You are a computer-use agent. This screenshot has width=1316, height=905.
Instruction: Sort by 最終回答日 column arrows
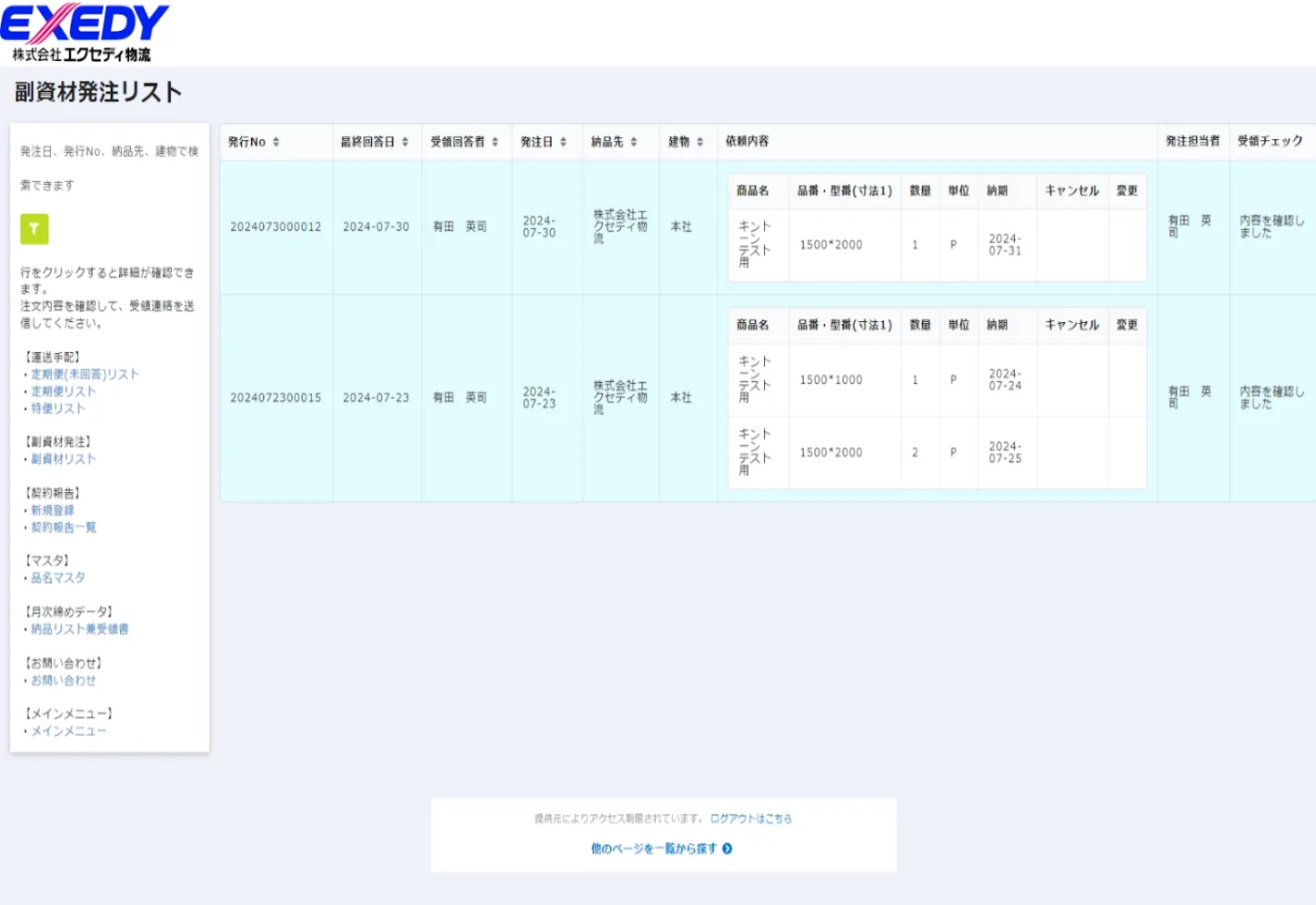tap(405, 142)
